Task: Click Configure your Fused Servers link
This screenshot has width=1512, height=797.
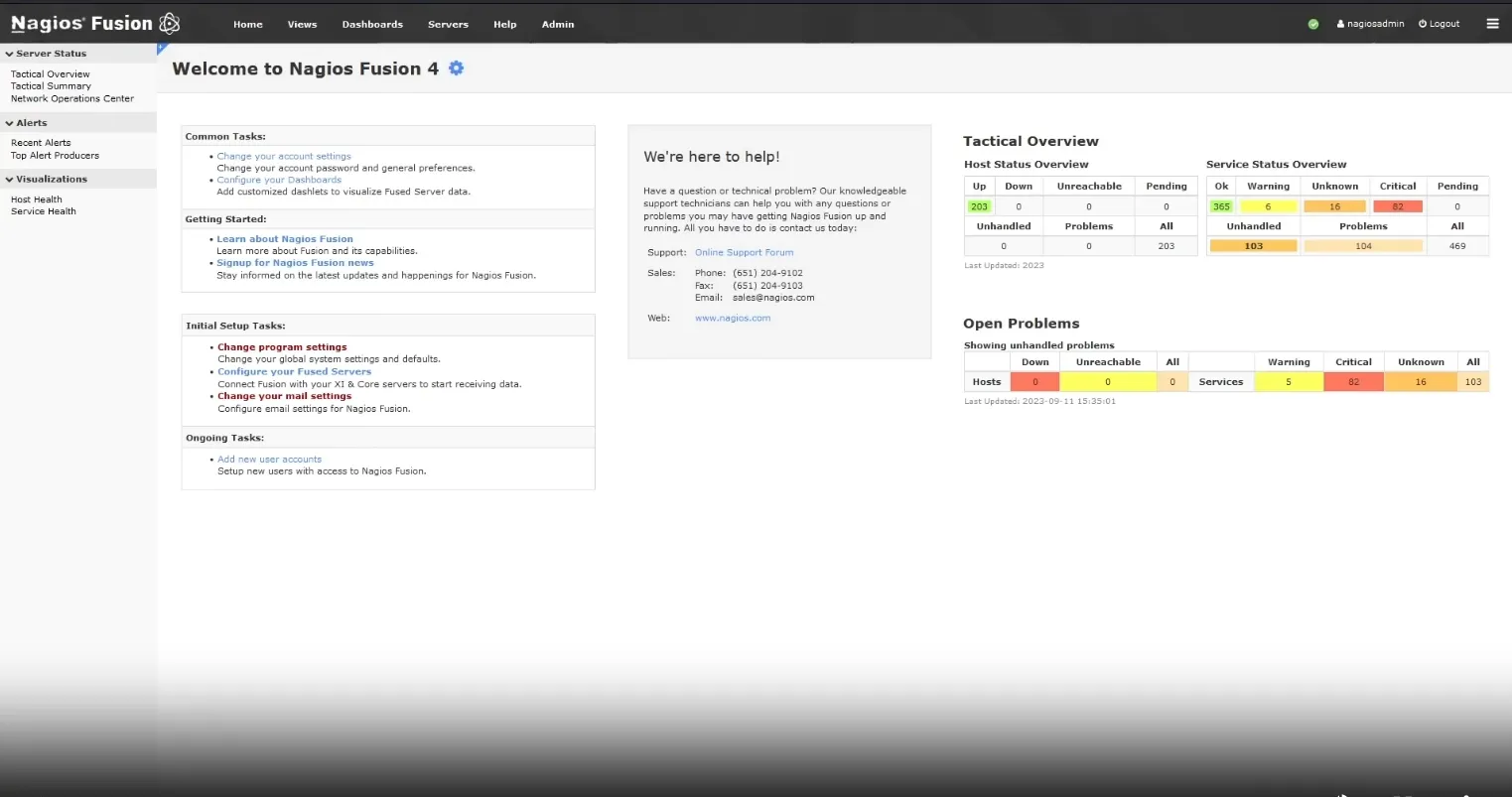Action: 294,371
